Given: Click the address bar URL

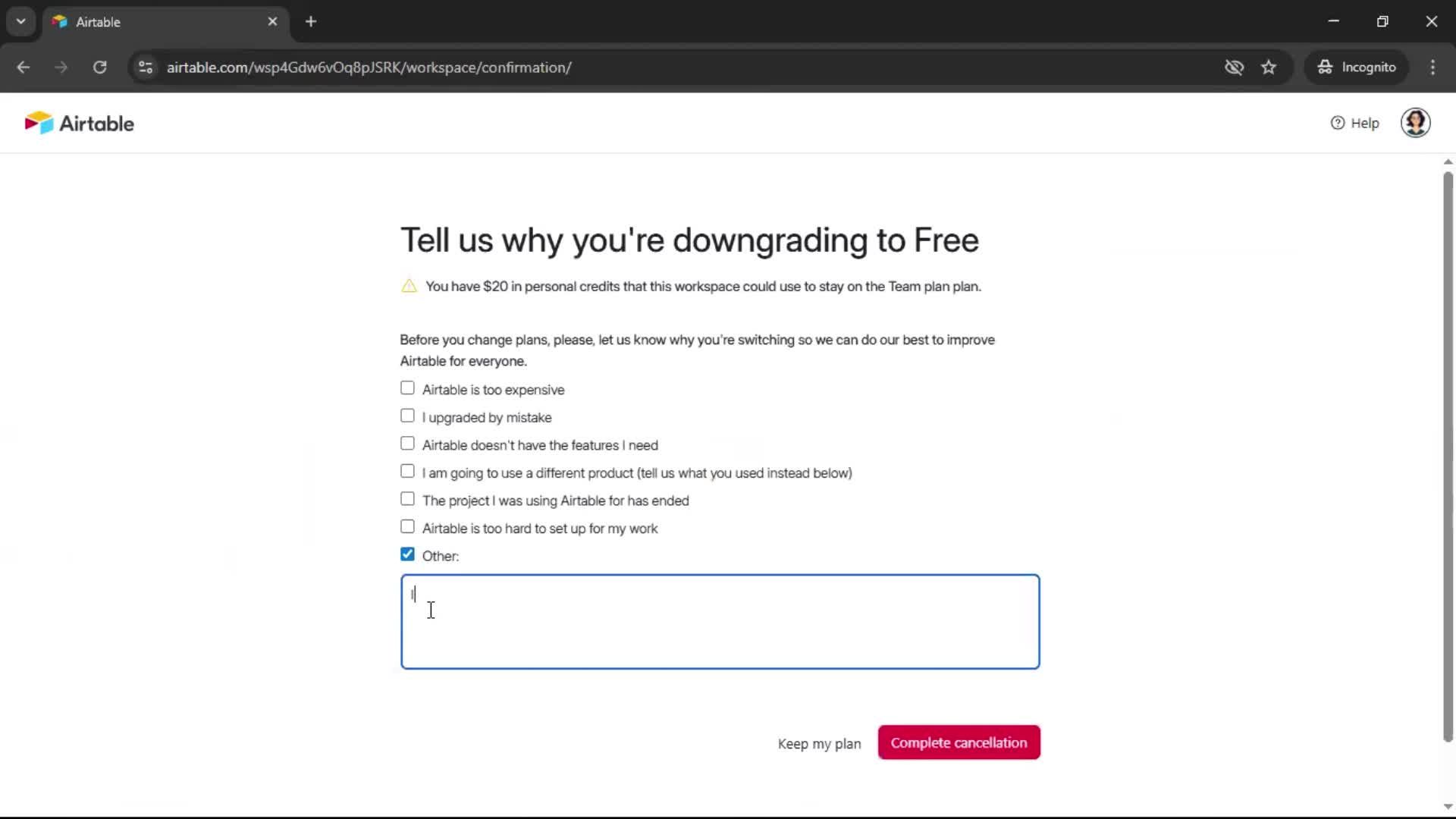Looking at the screenshot, I should (369, 67).
